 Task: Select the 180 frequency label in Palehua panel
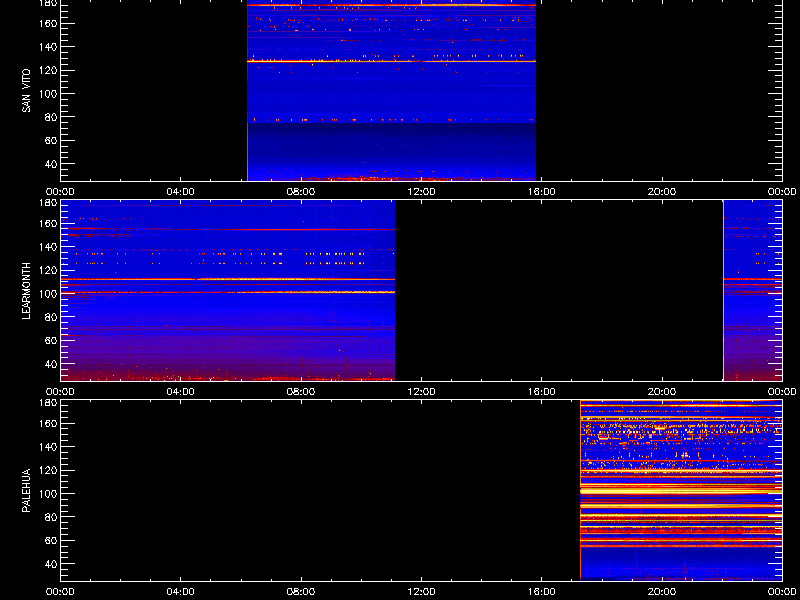49,403
